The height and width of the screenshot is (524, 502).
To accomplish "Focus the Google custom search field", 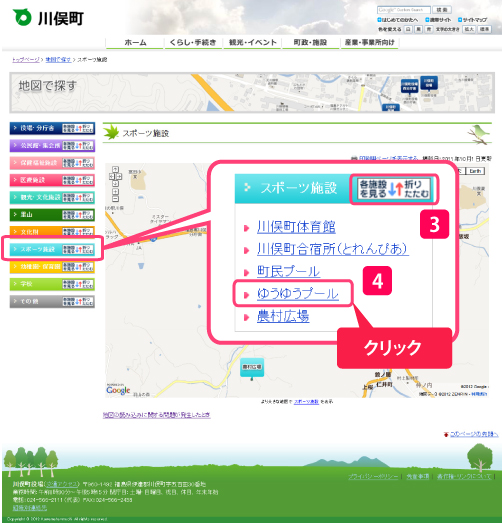I will pos(403,10).
